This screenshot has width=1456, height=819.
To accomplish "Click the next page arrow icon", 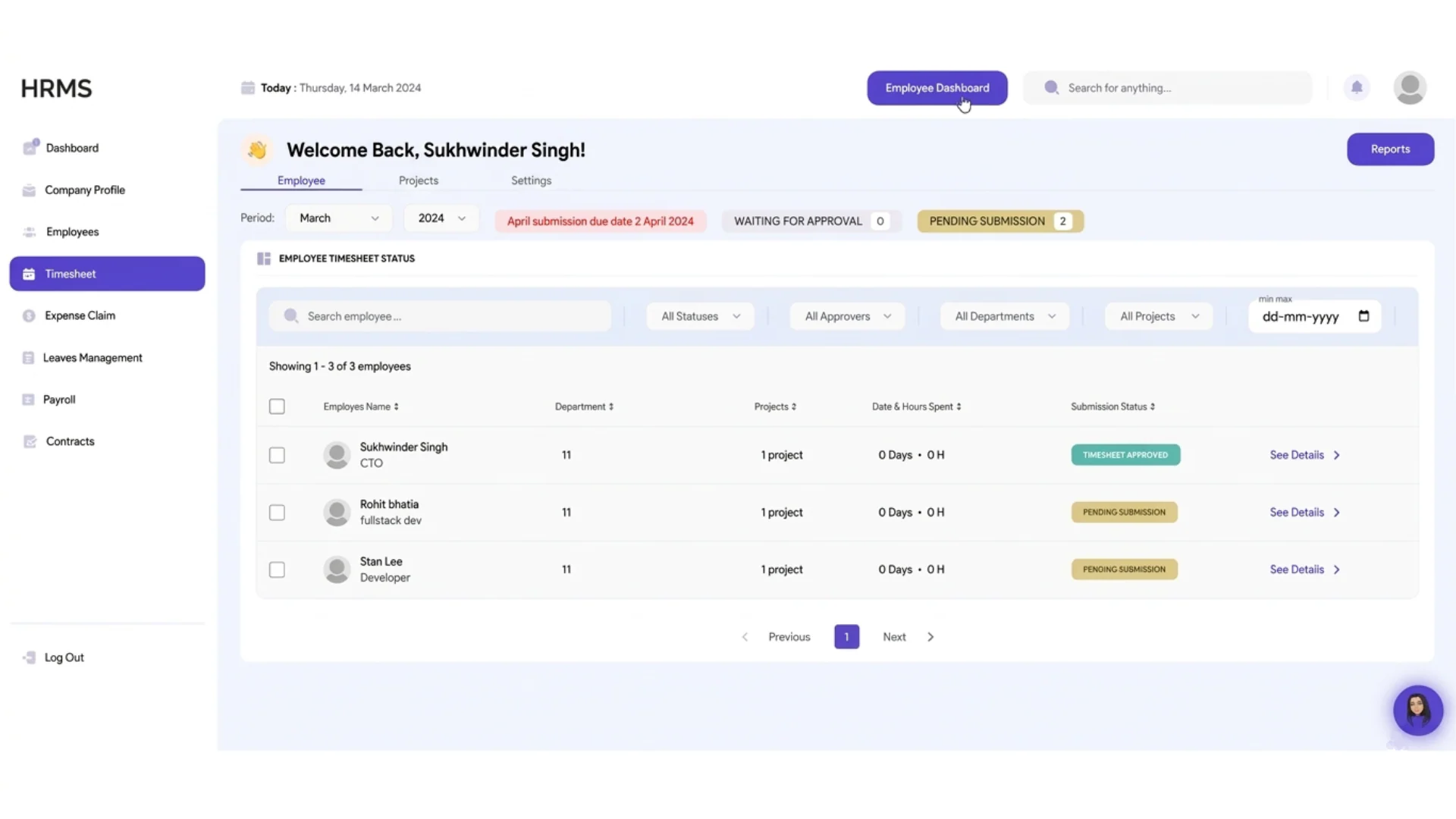I will [930, 637].
